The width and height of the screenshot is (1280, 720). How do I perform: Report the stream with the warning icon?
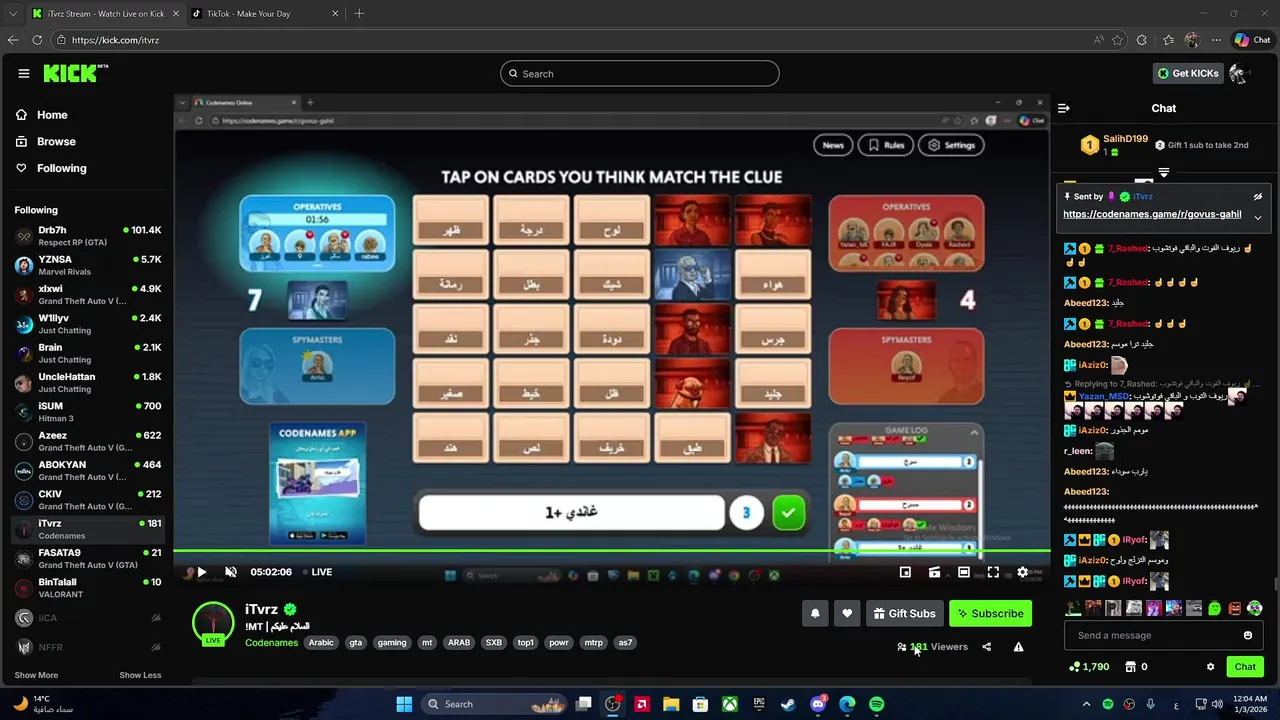pos(1018,647)
